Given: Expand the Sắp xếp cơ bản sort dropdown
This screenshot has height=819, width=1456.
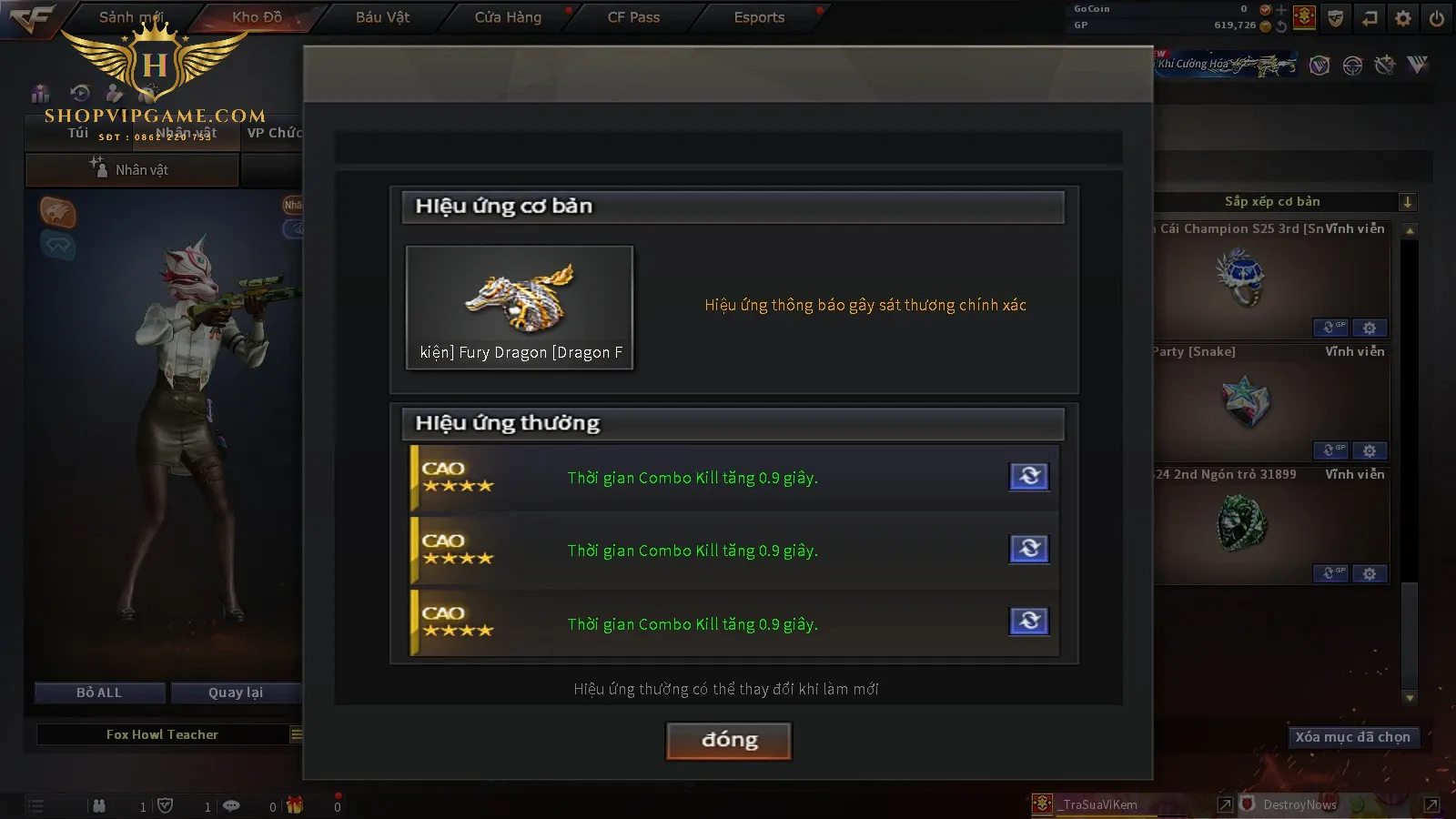Looking at the screenshot, I should pyautogui.click(x=1407, y=202).
